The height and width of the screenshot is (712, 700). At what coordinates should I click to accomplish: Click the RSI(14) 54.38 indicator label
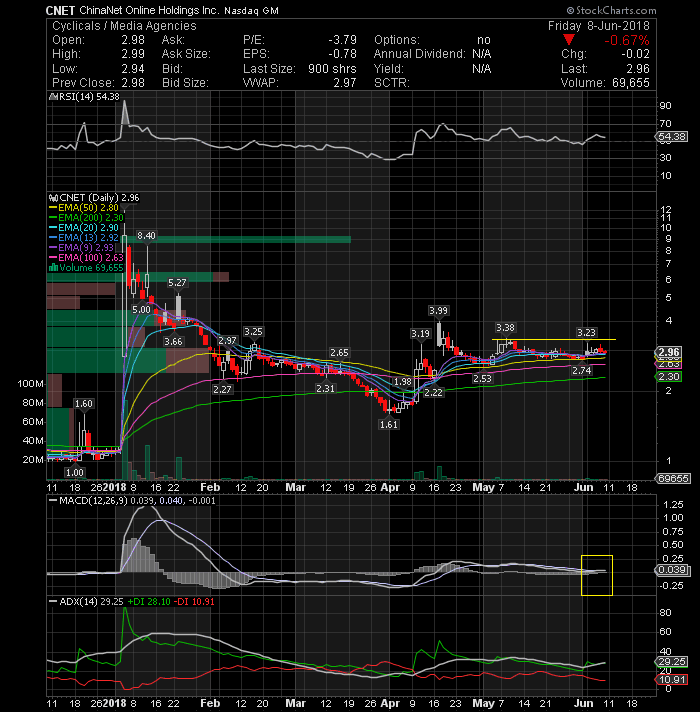click(84, 97)
